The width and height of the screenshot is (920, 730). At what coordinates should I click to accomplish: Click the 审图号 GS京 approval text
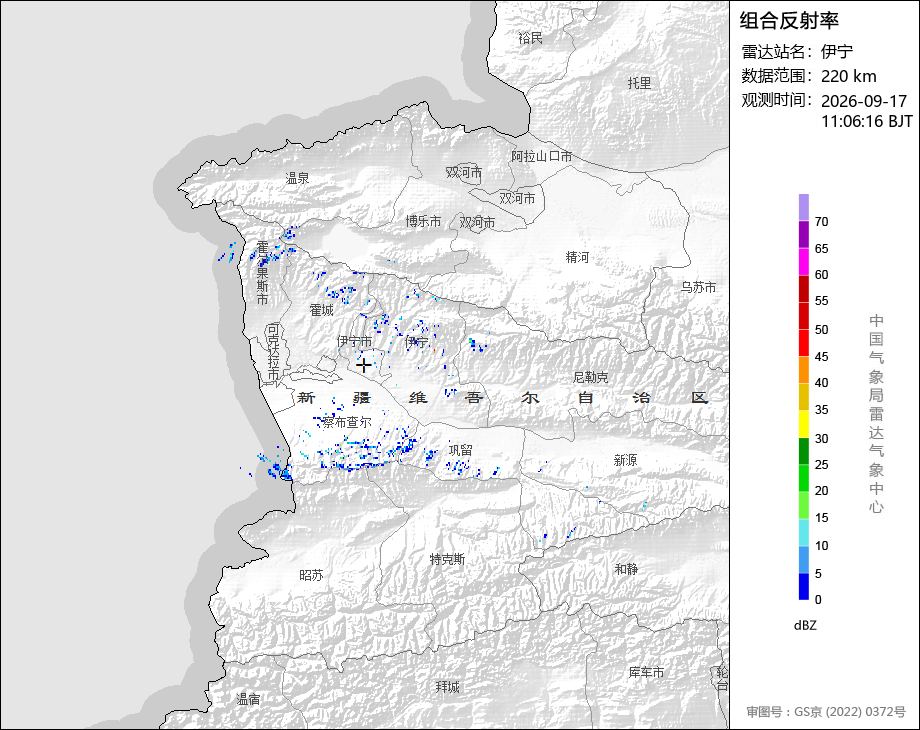(x=826, y=712)
